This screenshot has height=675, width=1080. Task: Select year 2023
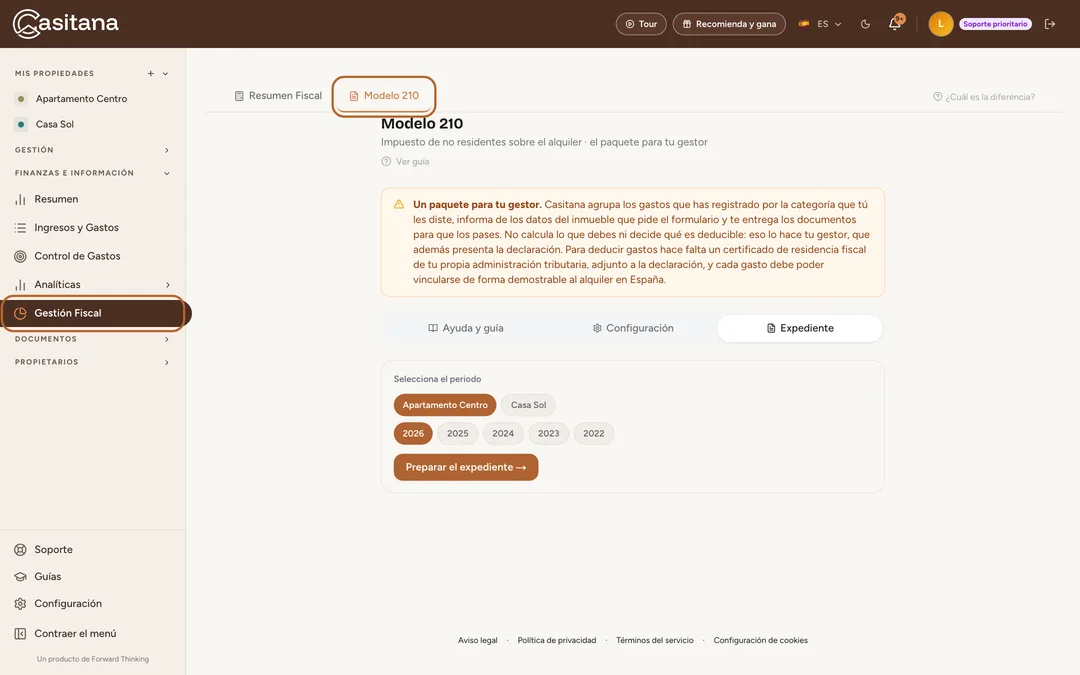548,433
